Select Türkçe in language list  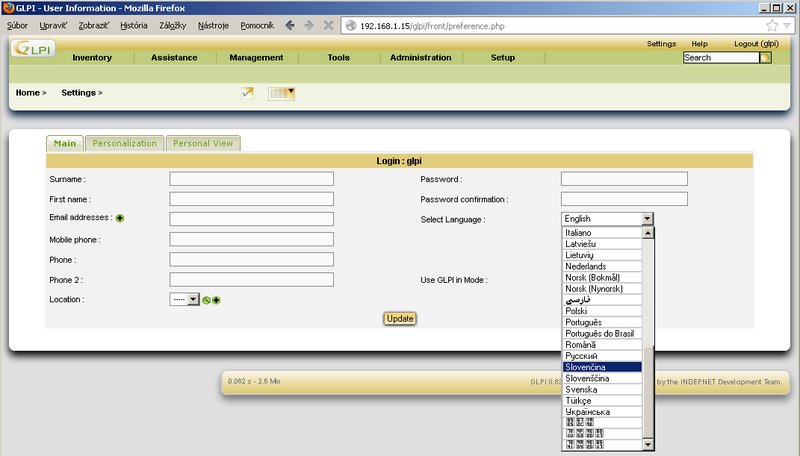point(602,401)
